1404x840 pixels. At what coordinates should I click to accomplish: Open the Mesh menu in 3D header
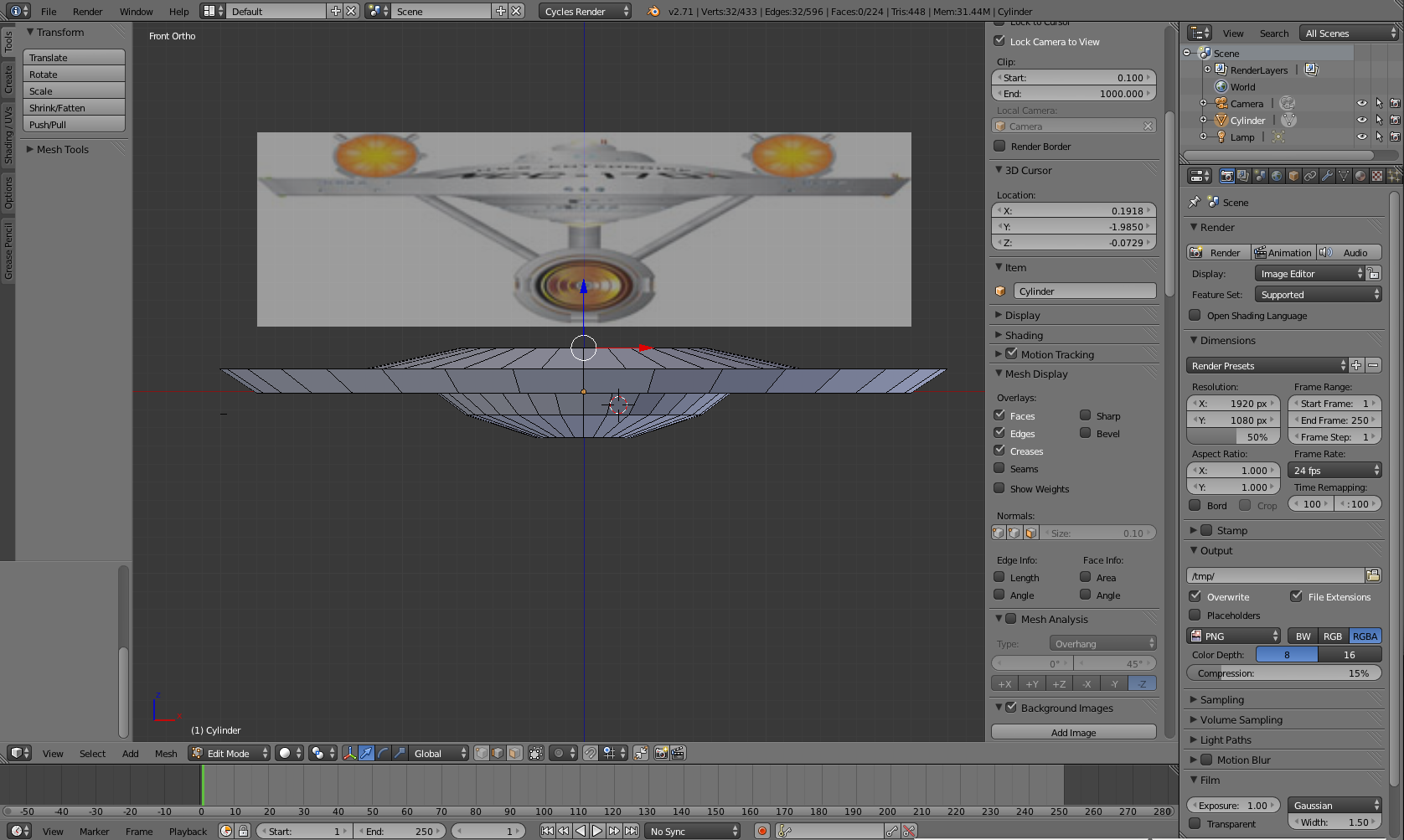tap(166, 754)
